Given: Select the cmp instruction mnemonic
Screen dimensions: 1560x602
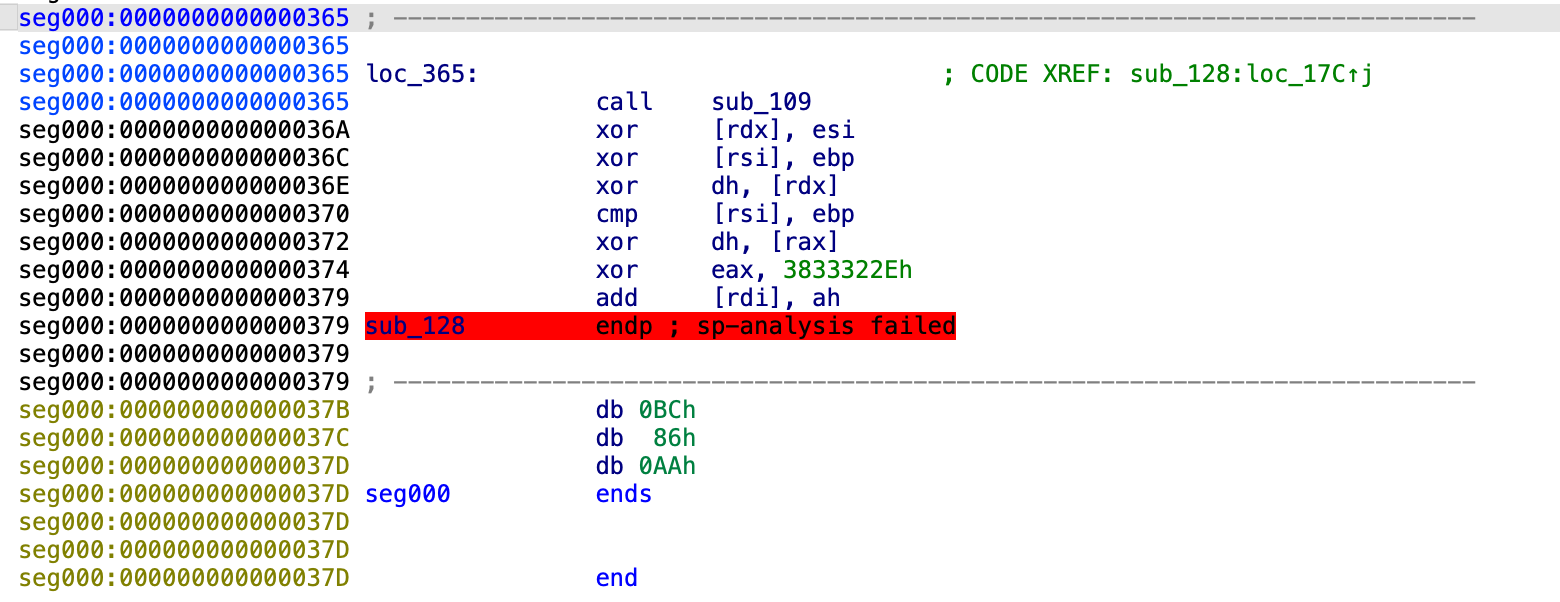Looking at the screenshot, I should tap(616, 214).
